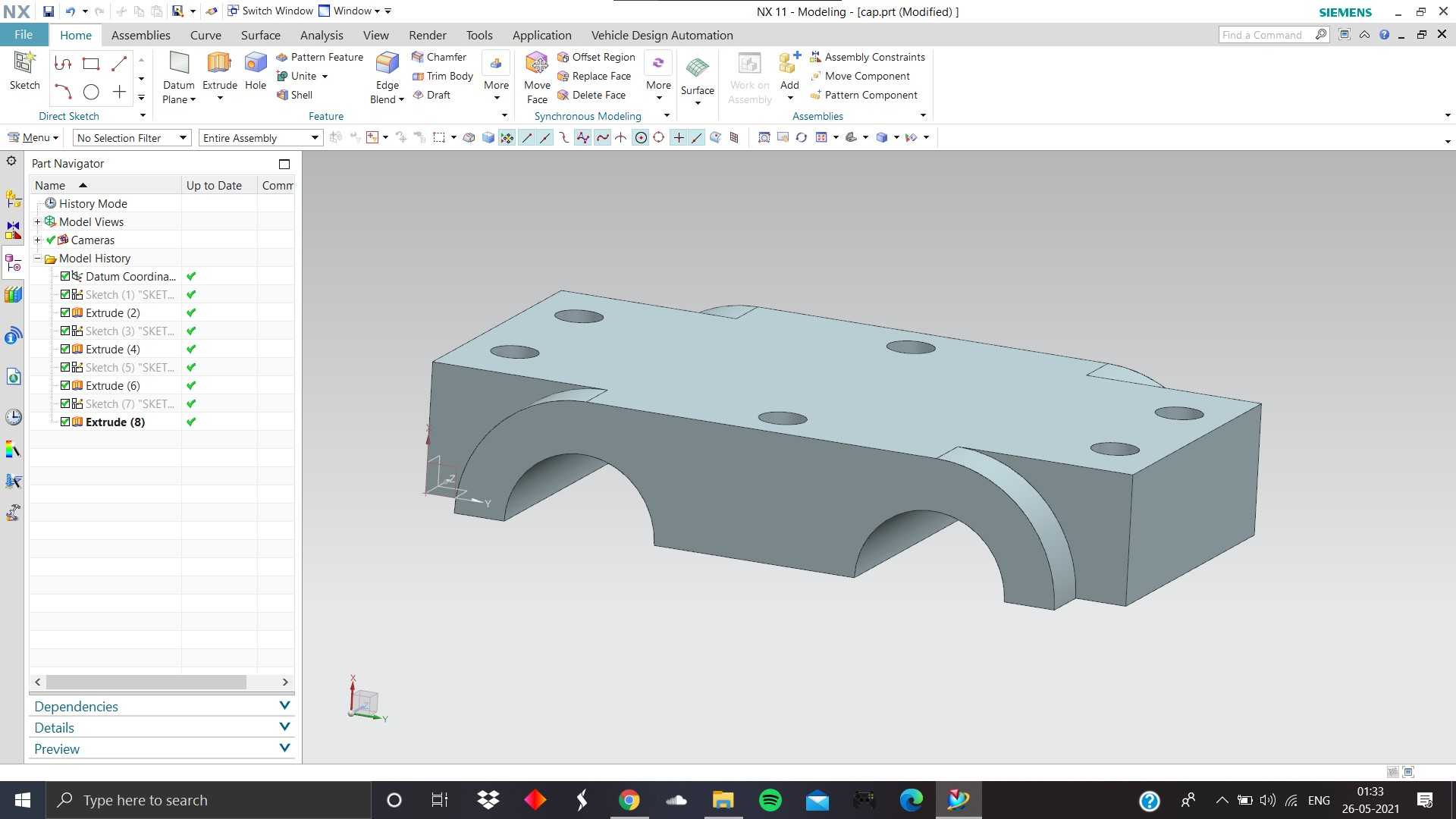Toggle the Extrude (4) checkbox
Viewport: 1456px width, 819px height.
65,349
